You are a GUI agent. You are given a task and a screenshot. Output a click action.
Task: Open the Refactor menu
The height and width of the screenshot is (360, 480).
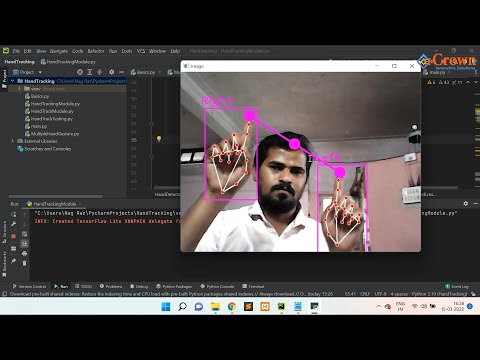pos(96,51)
